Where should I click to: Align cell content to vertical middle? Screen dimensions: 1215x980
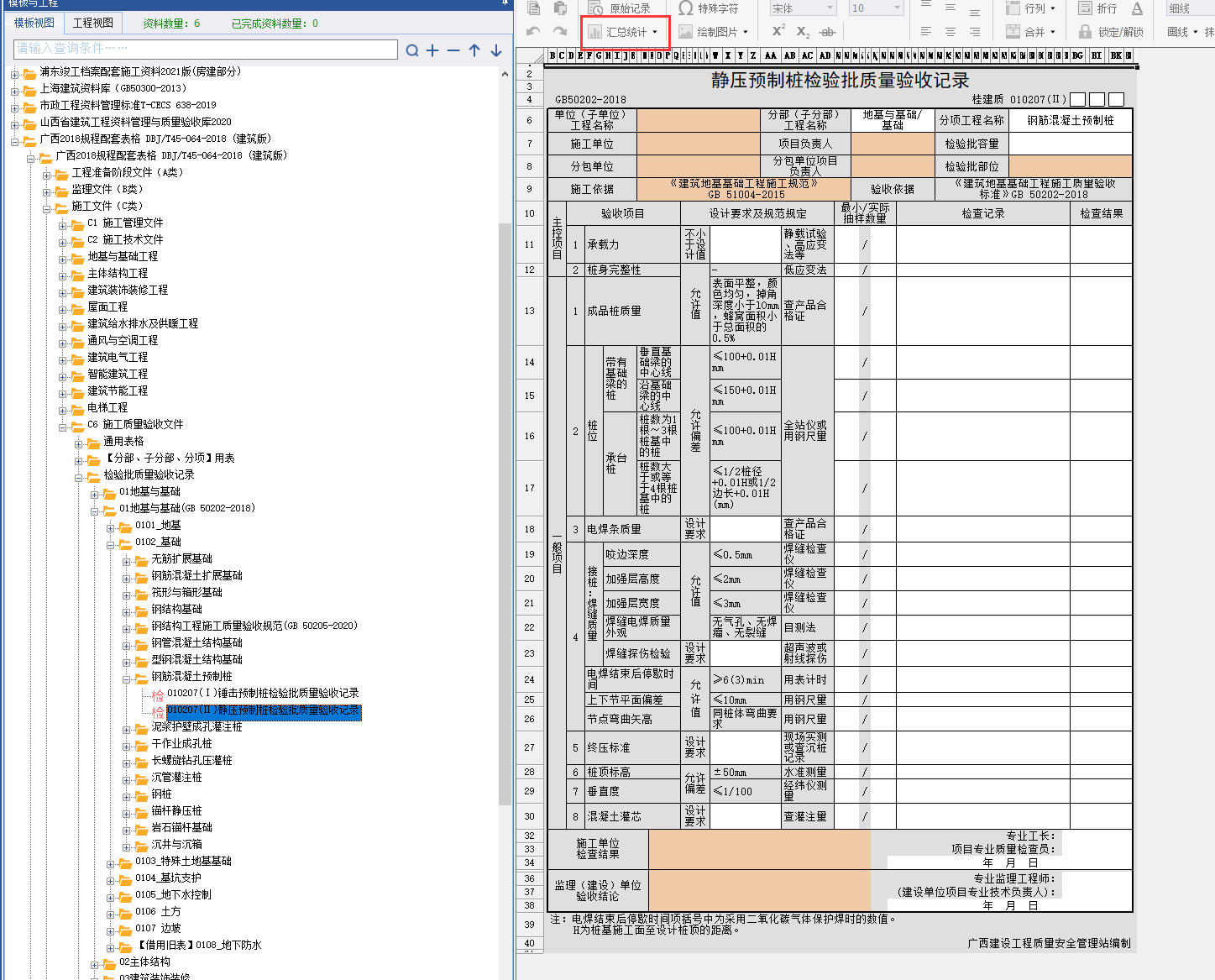tap(951, 8)
